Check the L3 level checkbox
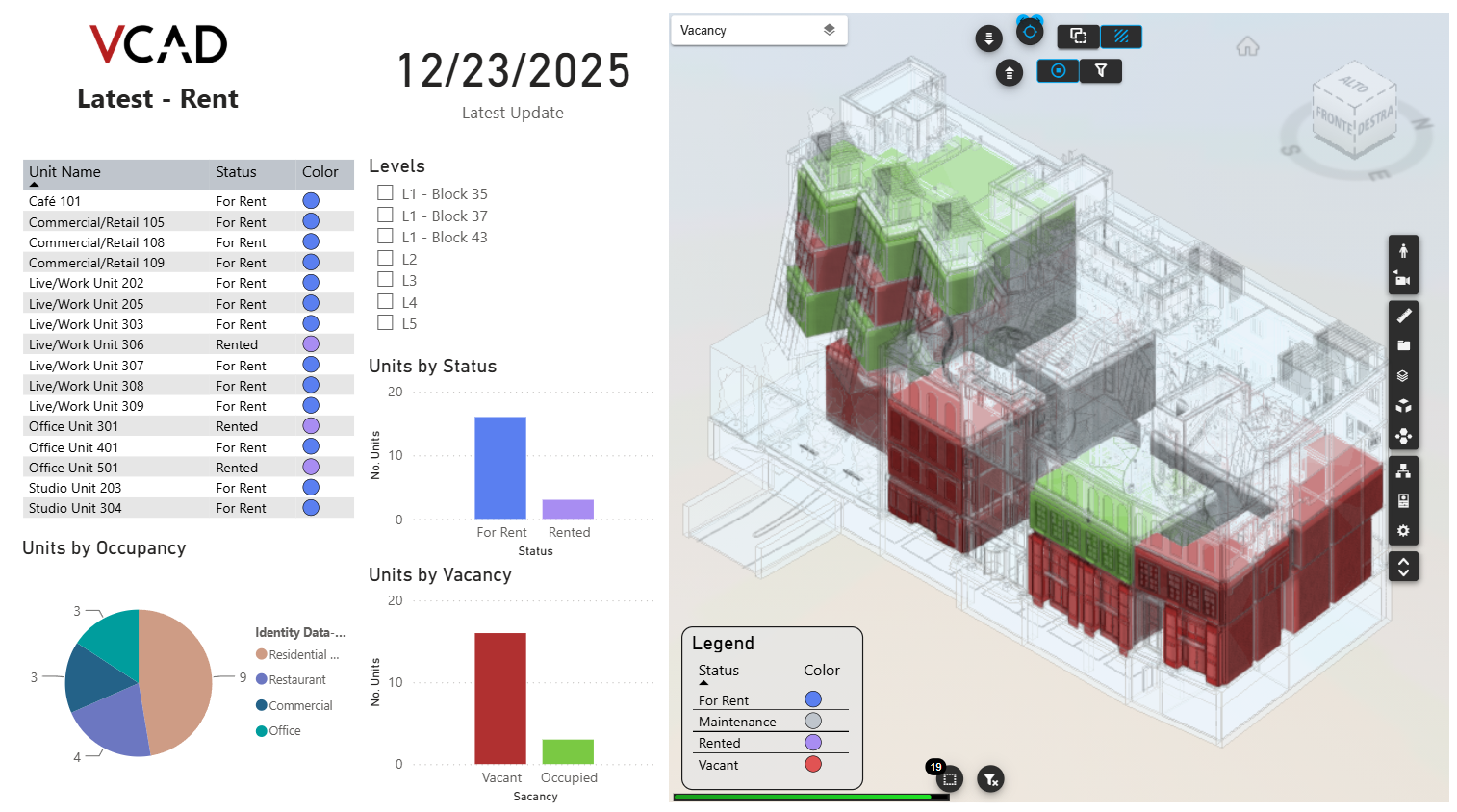 pyautogui.click(x=385, y=279)
